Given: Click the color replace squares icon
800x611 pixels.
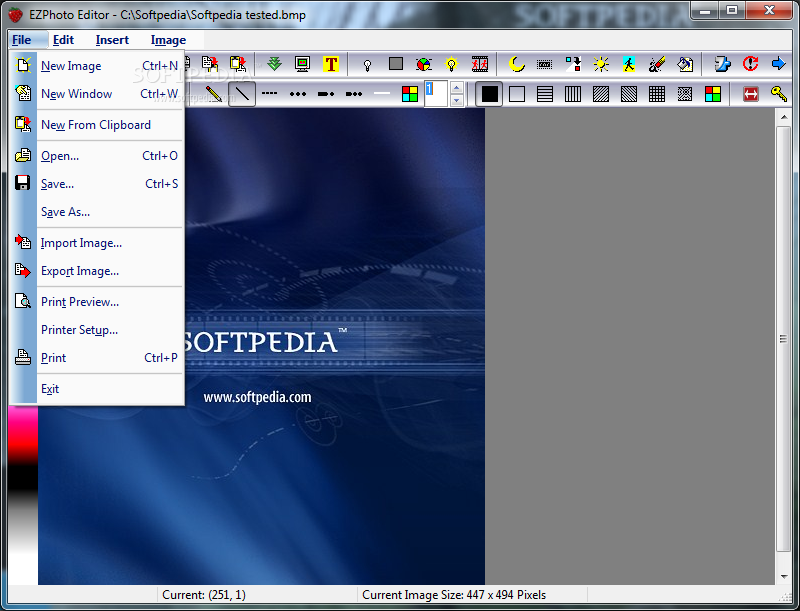Looking at the screenshot, I should [x=573, y=64].
